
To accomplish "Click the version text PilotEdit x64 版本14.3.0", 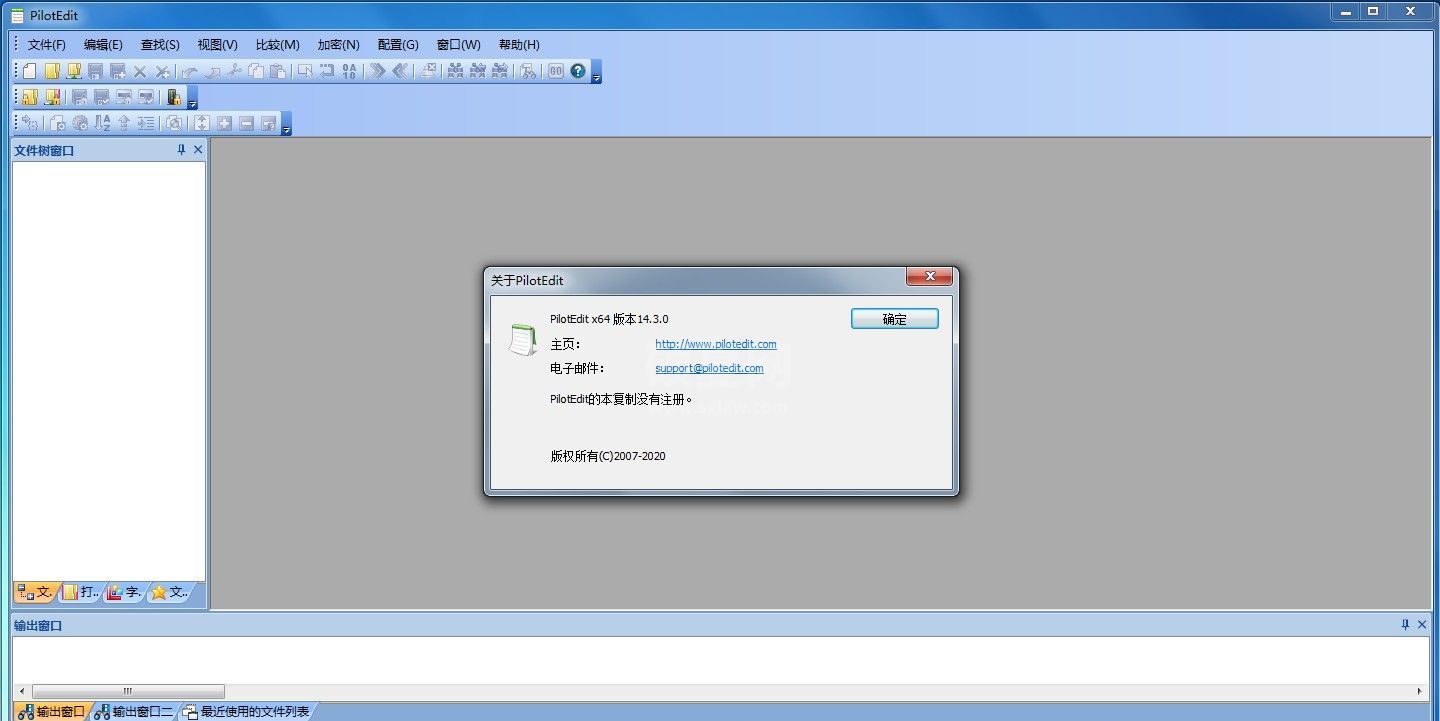I will tap(609, 319).
